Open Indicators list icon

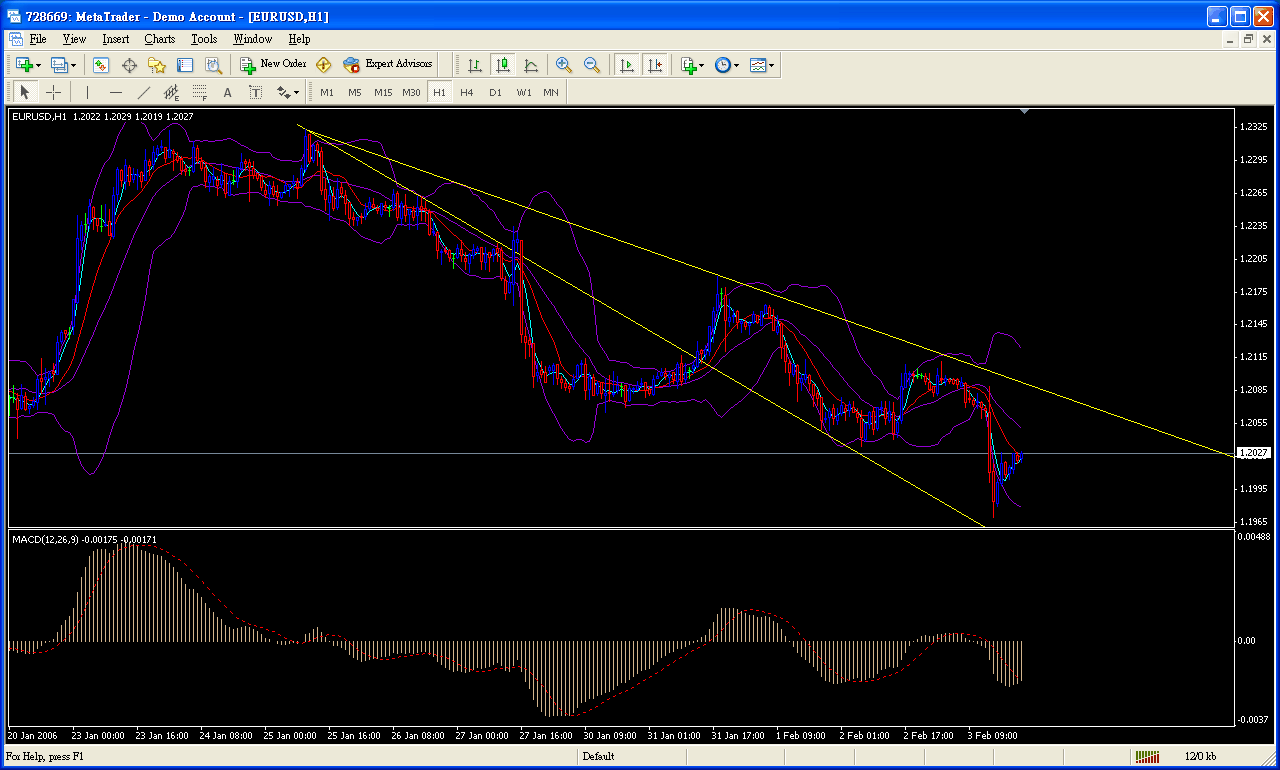pyautogui.click(x=688, y=65)
